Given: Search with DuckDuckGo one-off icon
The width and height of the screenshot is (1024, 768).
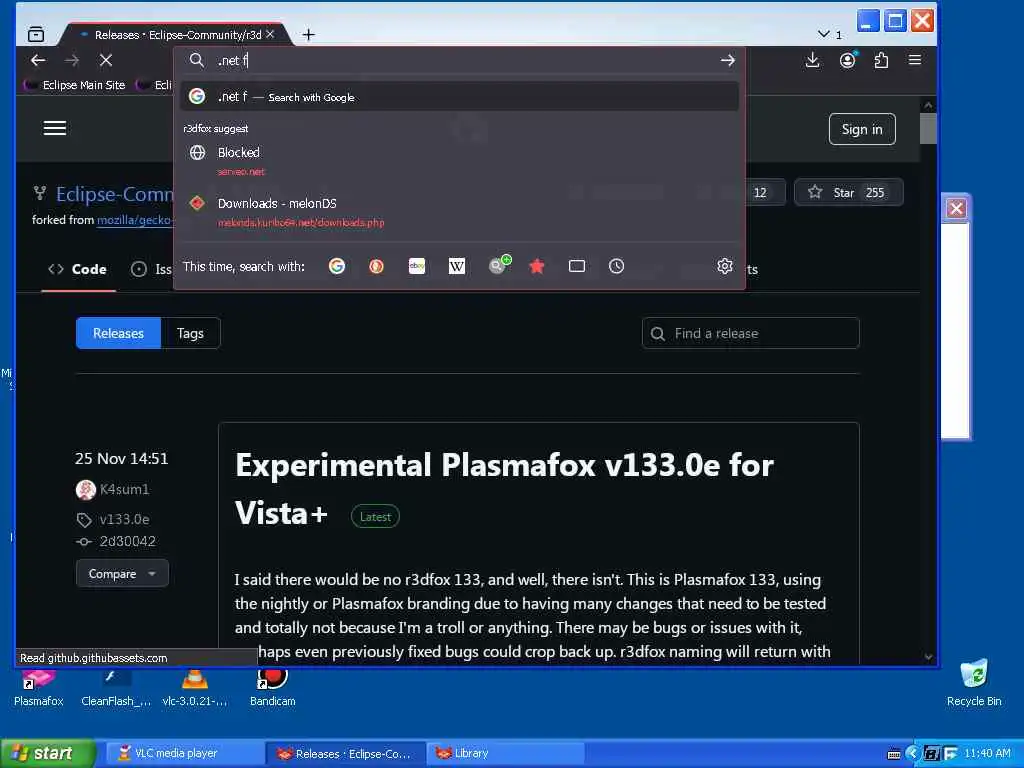Looking at the screenshot, I should click(376, 266).
